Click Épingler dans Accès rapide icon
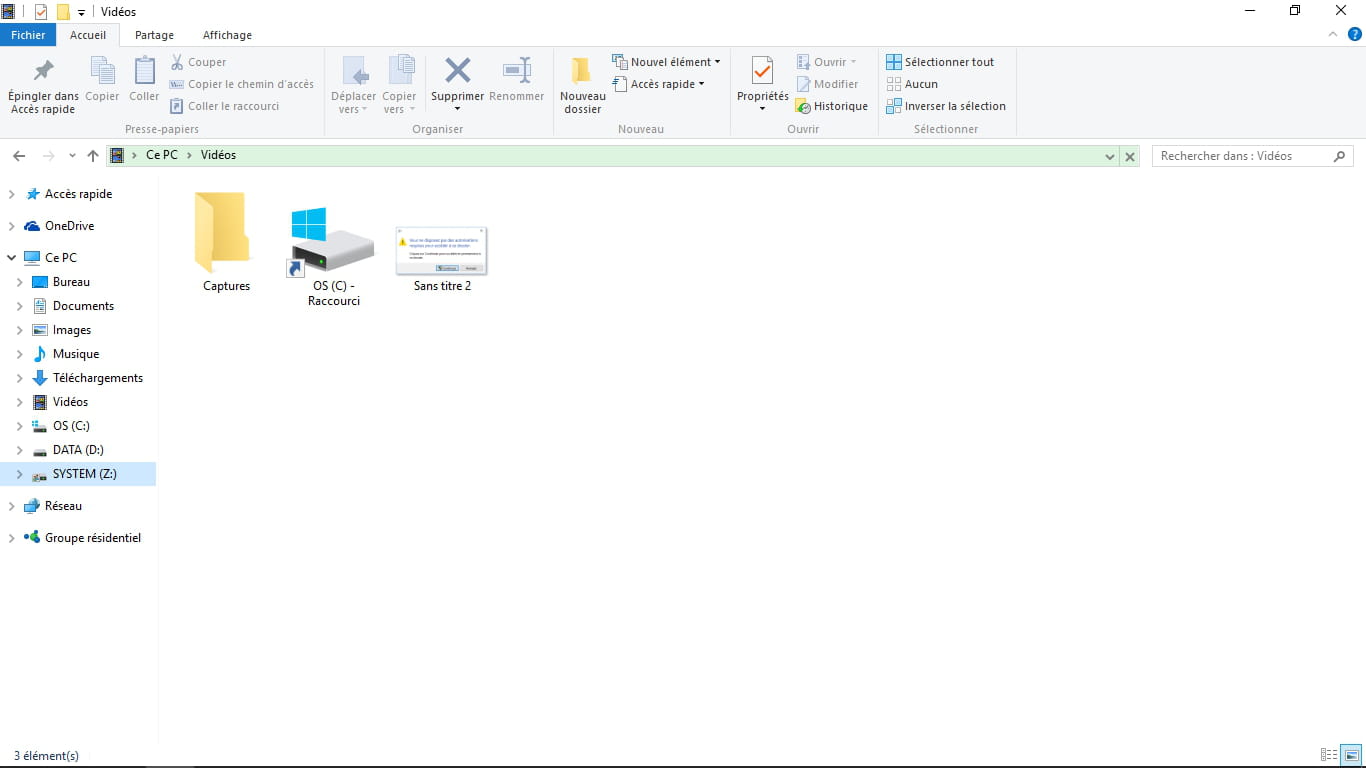The height and width of the screenshot is (768, 1366). pyautogui.click(x=43, y=72)
